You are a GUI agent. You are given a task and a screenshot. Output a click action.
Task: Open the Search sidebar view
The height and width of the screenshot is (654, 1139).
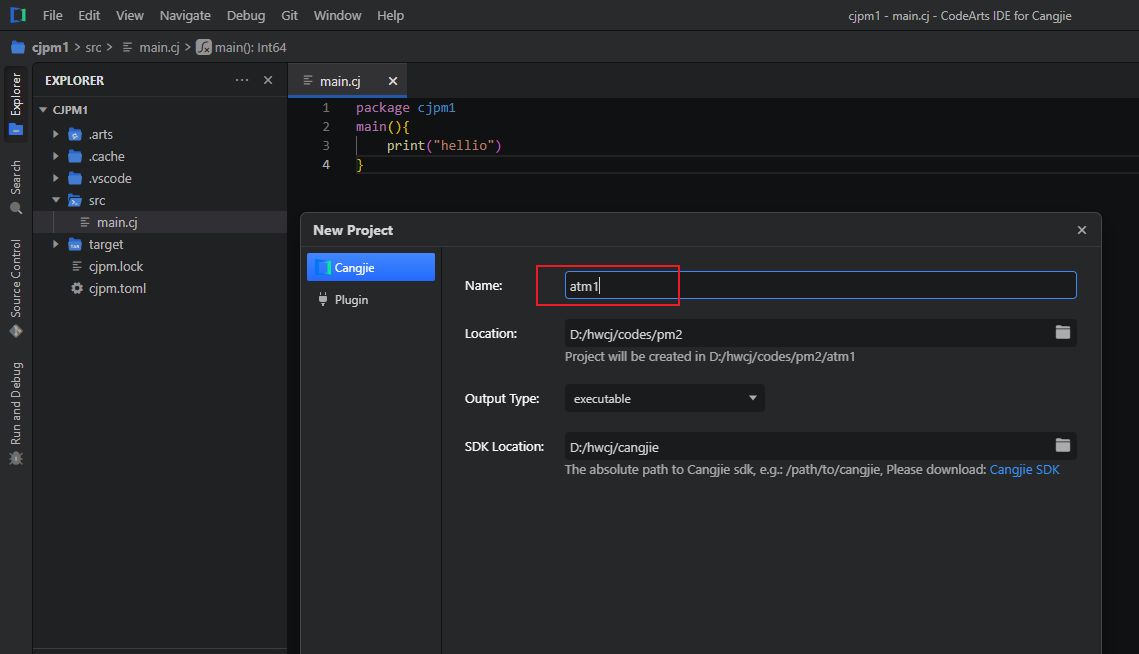pyautogui.click(x=16, y=187)
